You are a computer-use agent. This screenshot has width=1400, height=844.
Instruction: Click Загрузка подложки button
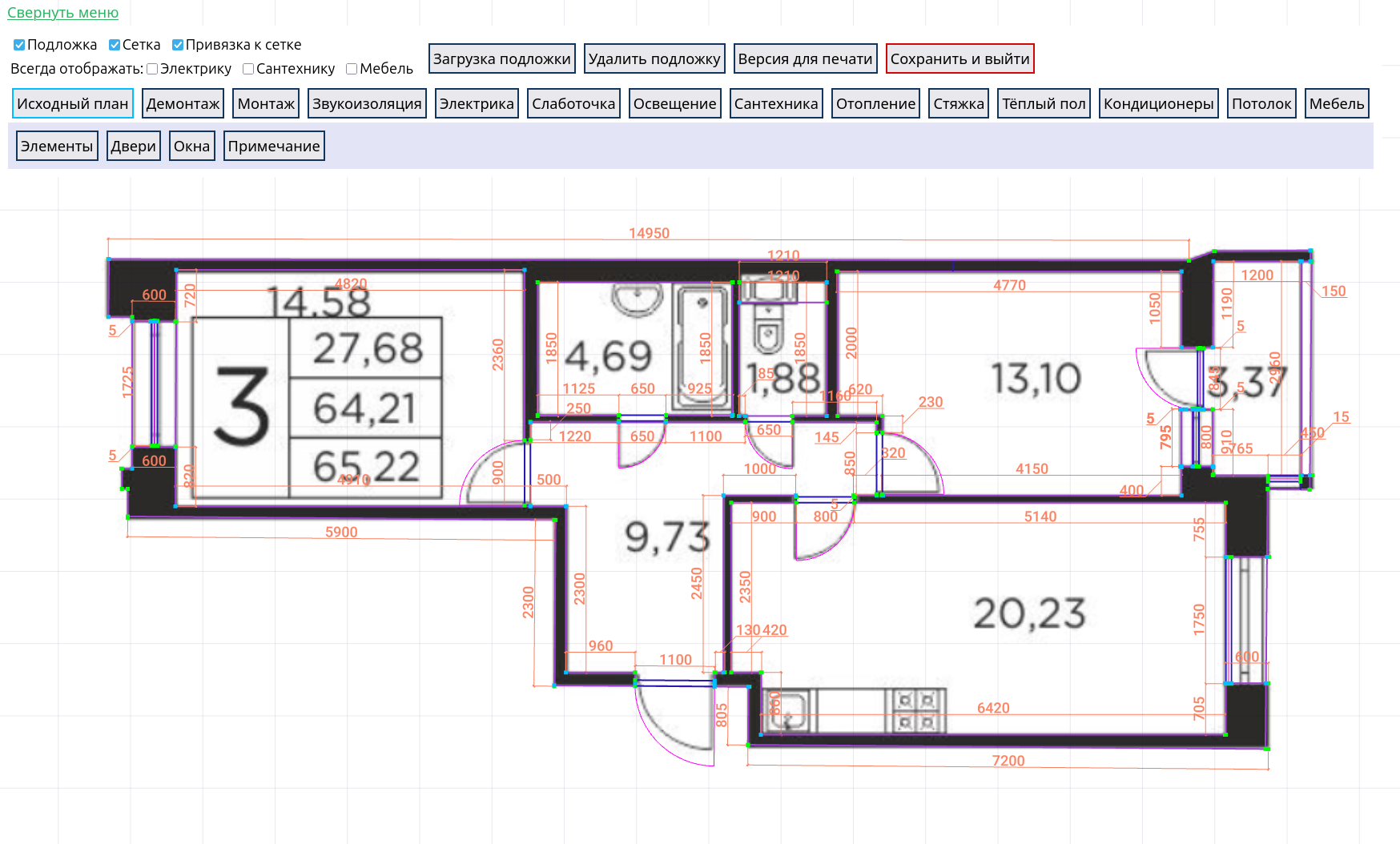(502, 58)
